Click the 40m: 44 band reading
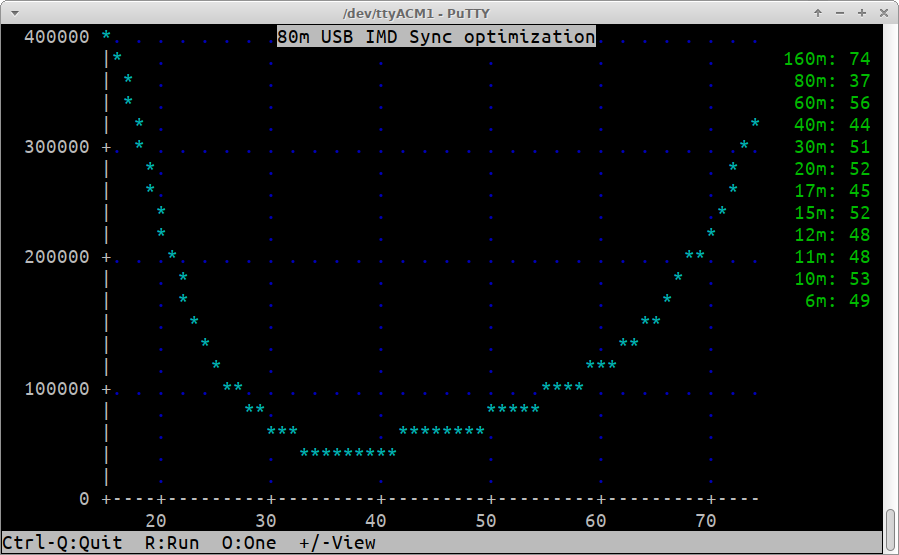Viewport: 899px width, 555px height. coord(832,125)
